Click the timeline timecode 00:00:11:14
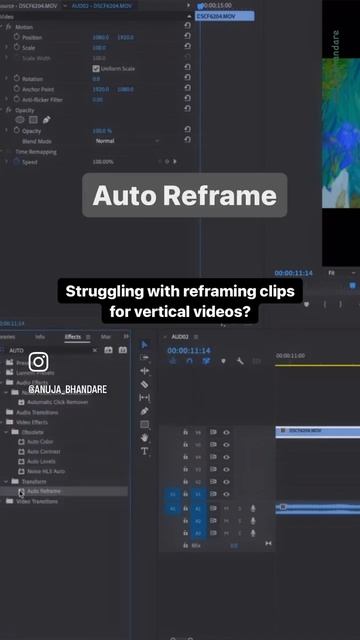Screen dimensions: 360x640 pos(189,351)
